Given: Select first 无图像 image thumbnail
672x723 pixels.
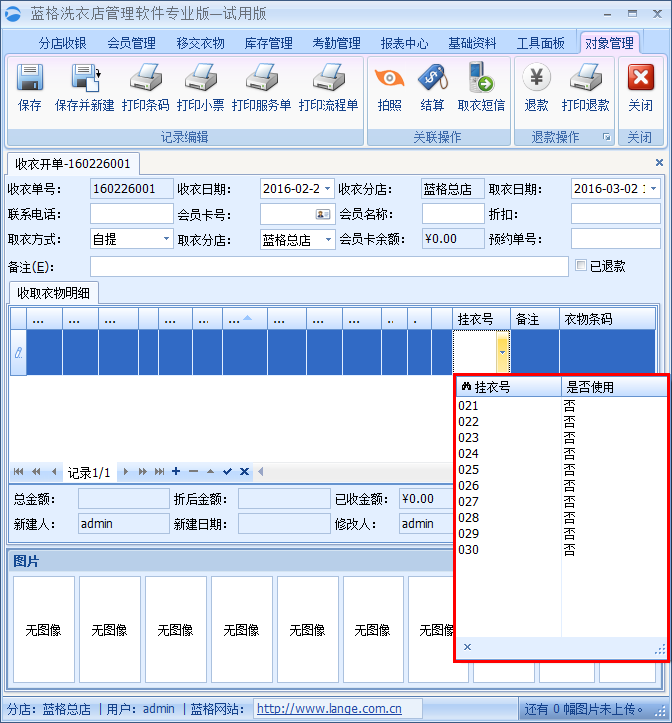Looking at the screenshot, I should pos(44,629).
